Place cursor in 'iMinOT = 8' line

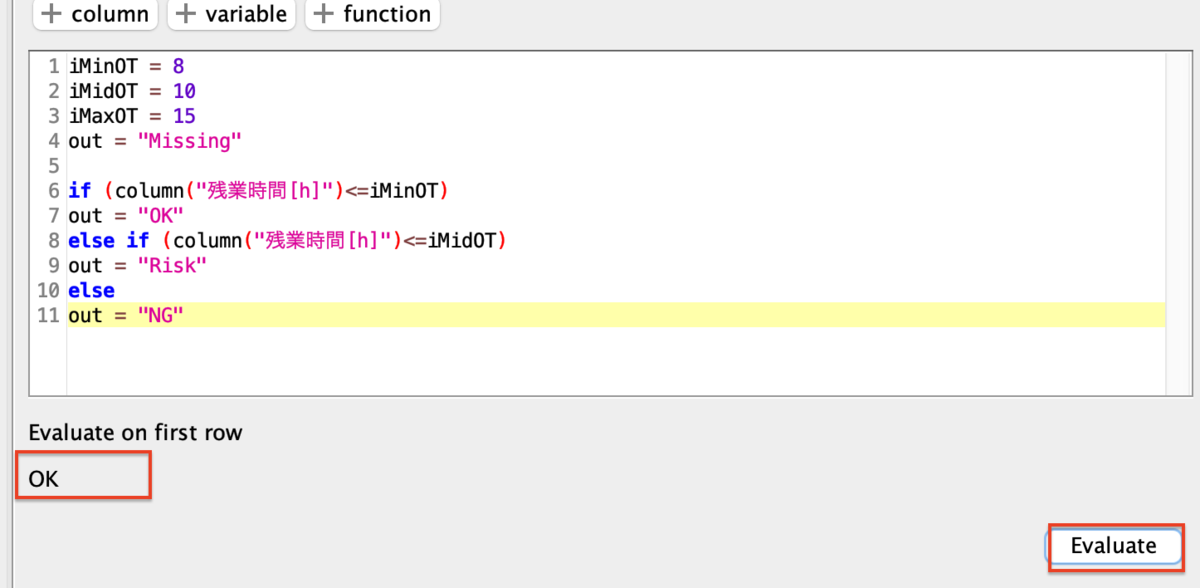[x=126, y=66]
